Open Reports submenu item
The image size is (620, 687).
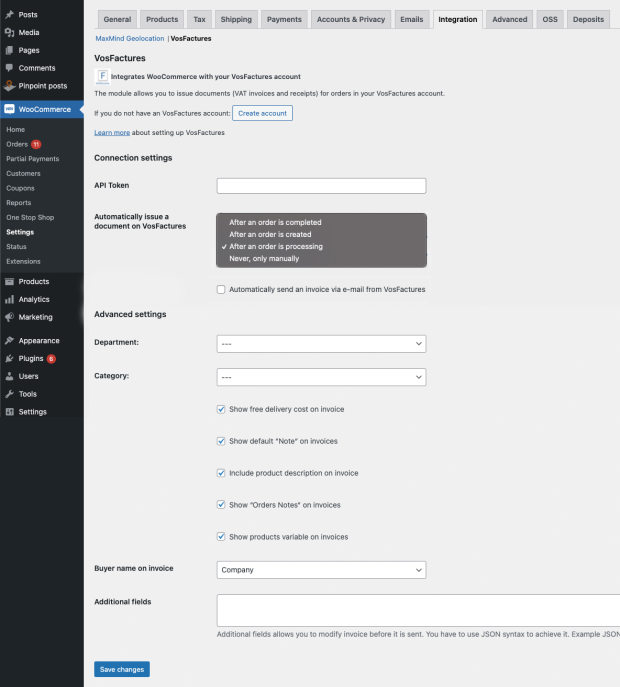click(x=18, y=203)
